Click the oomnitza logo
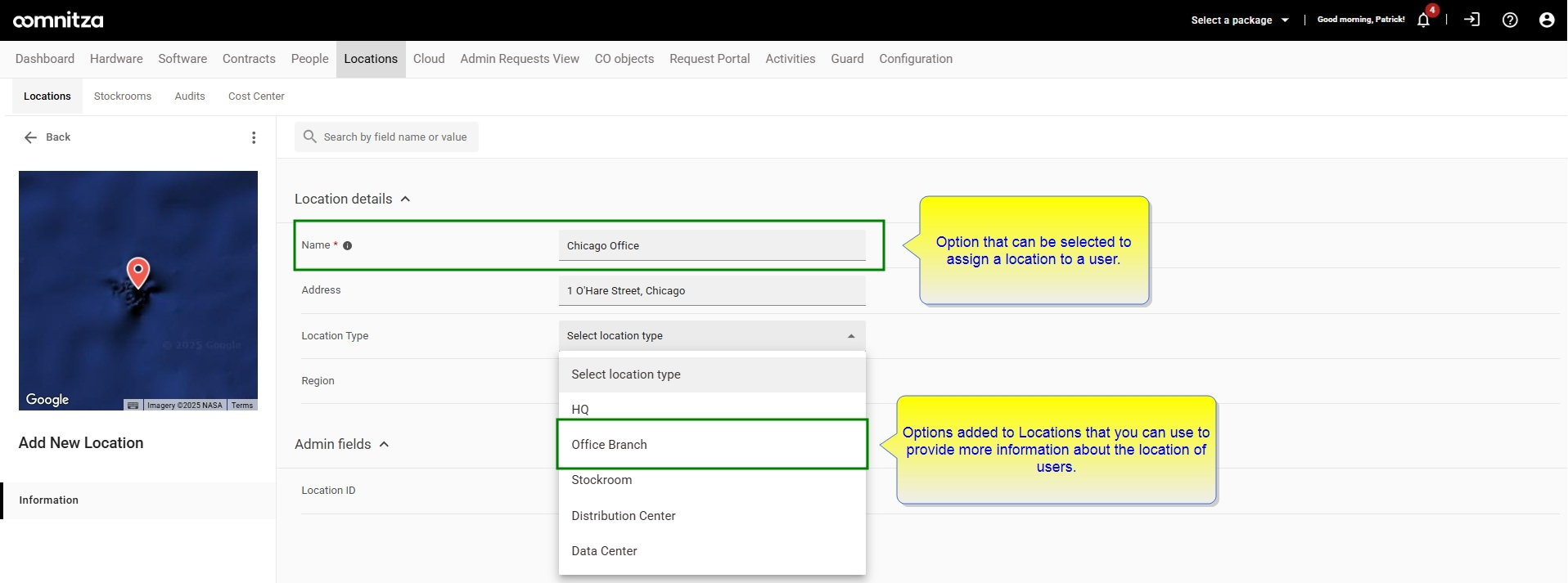 point(58,20)
